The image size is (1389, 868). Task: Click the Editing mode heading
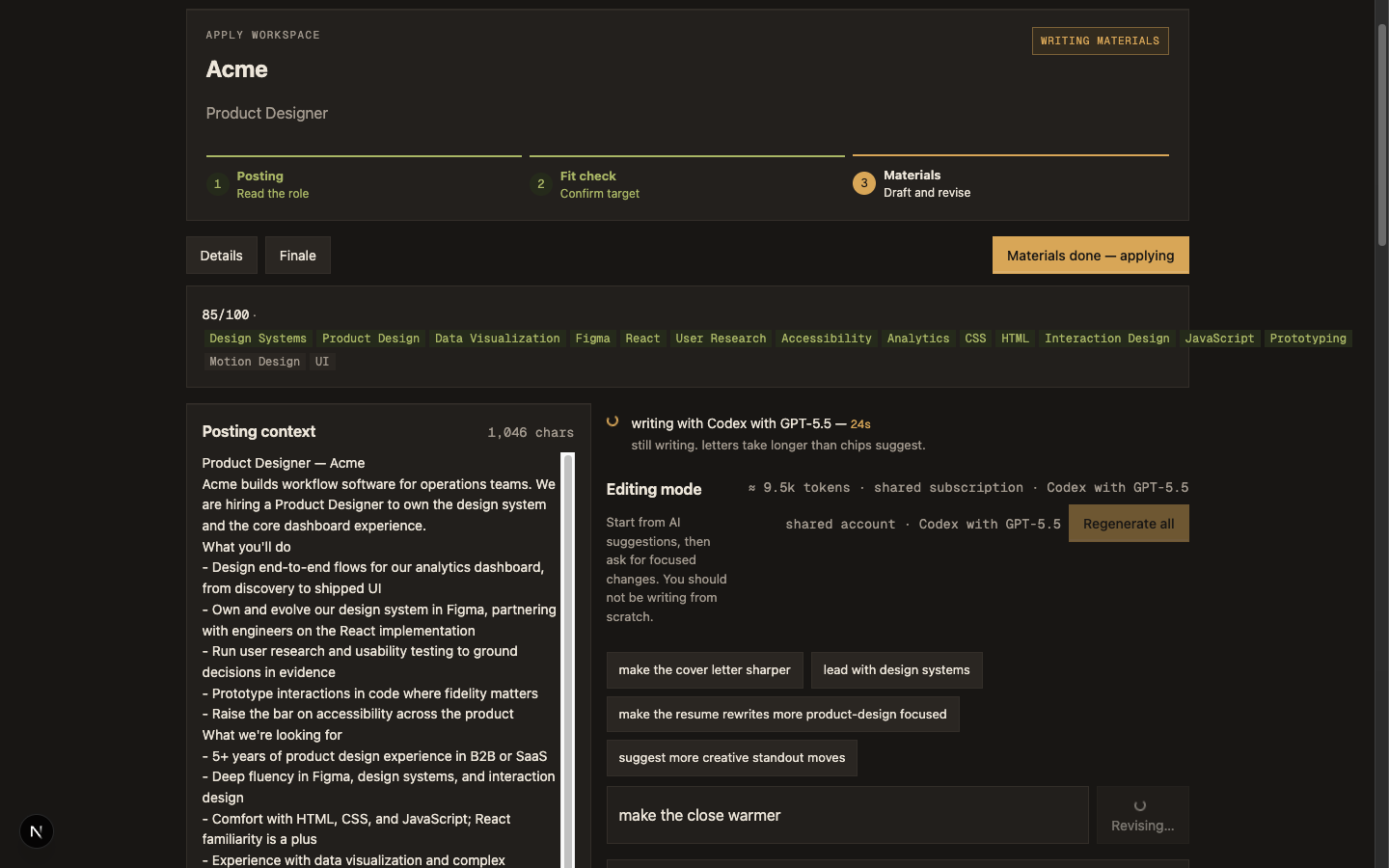[x=654, y=490]
